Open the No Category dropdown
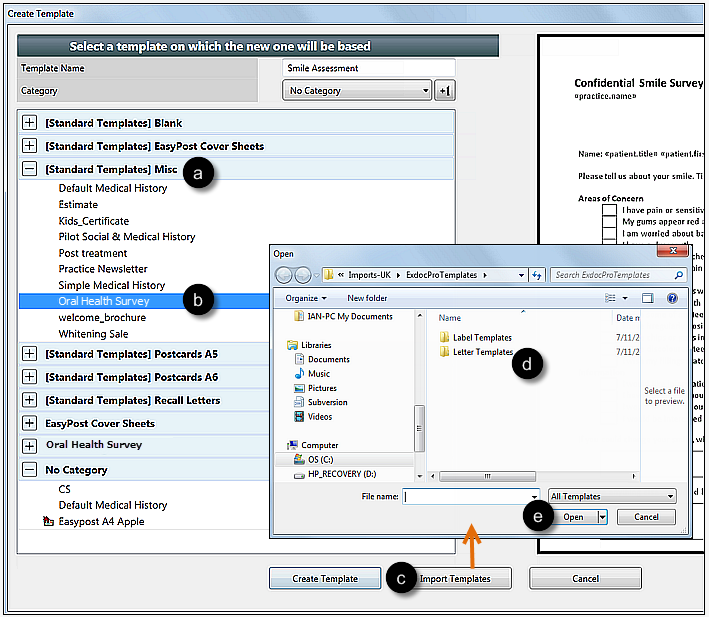 click(357, 90)
